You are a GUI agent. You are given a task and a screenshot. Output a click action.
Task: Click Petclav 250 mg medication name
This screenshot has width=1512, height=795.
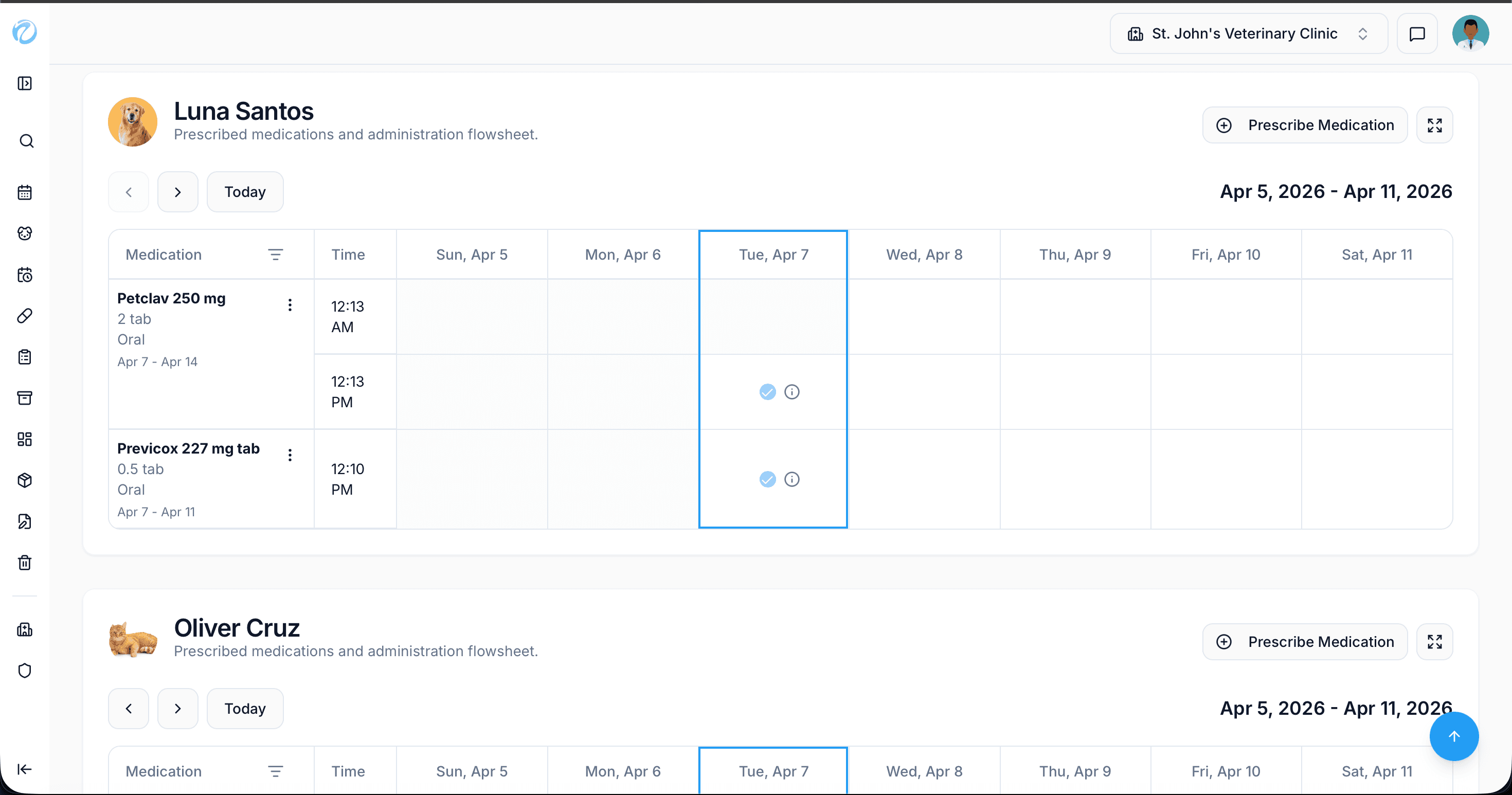coord(171,298)
